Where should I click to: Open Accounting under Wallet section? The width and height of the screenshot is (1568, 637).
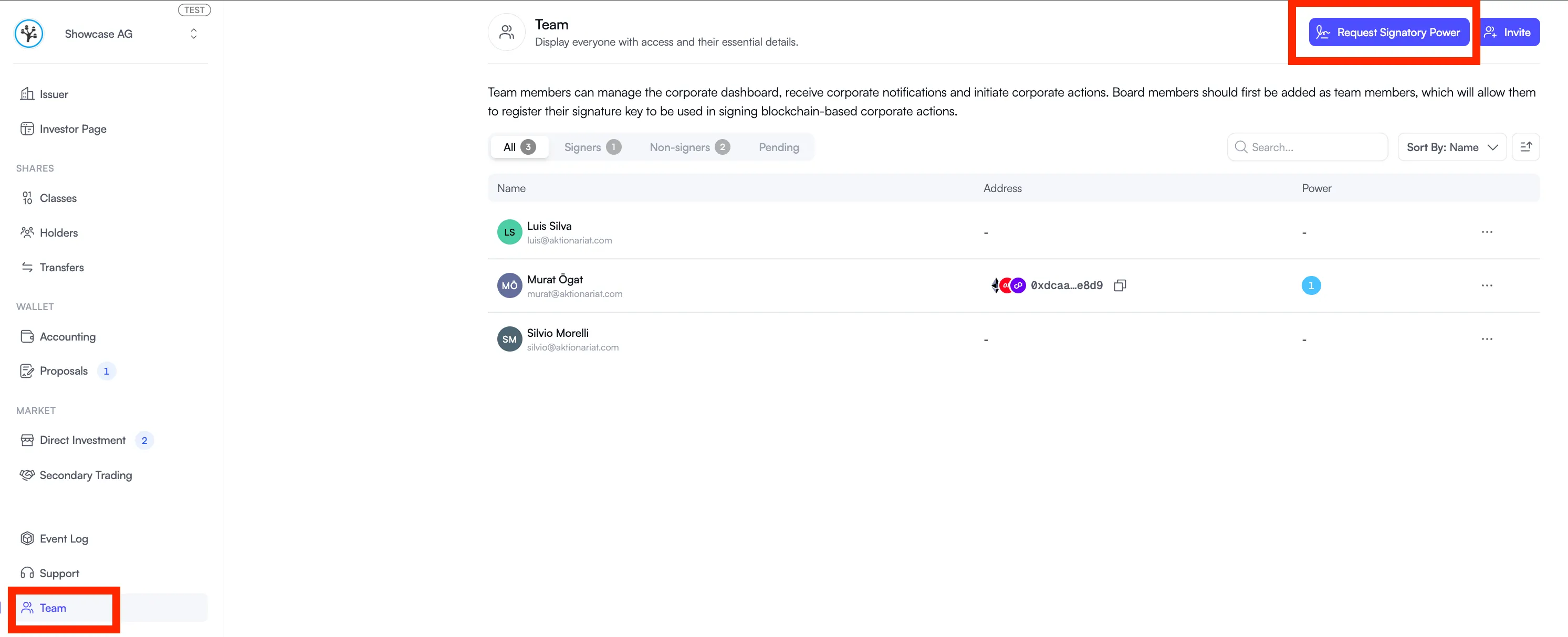[x=67, y=336]
